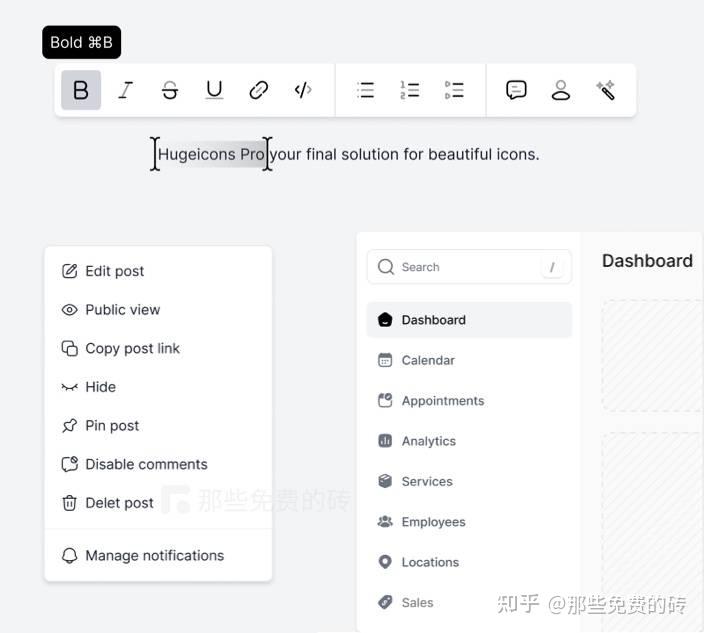
Task: Apply Underline formatting
Action: click(x=214, y=90)
